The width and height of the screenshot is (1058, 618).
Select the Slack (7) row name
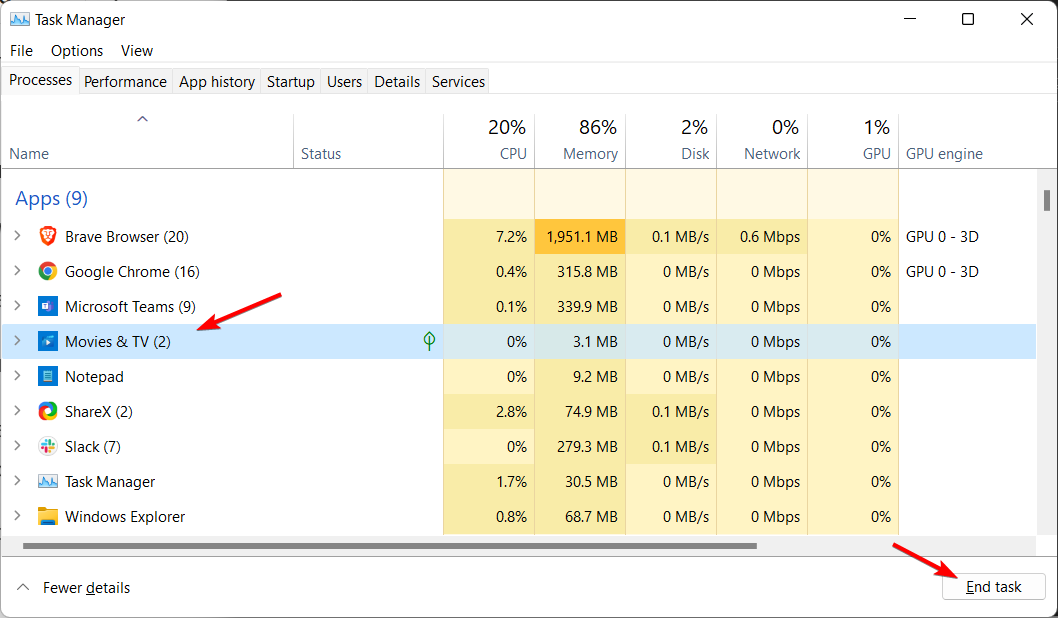tap(93, 447)
